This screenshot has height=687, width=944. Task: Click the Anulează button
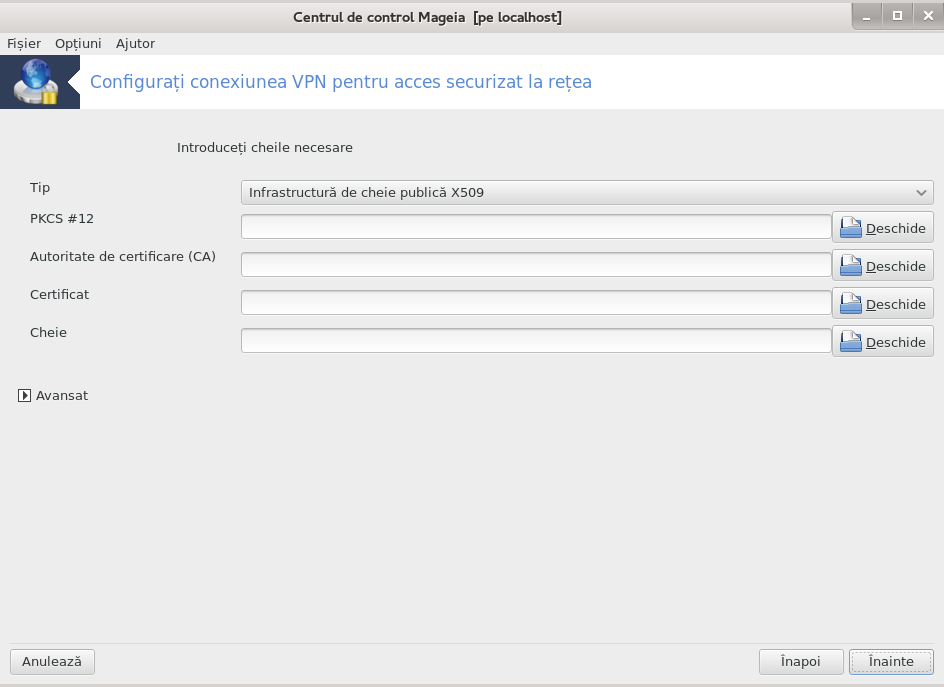pos(52,662)
